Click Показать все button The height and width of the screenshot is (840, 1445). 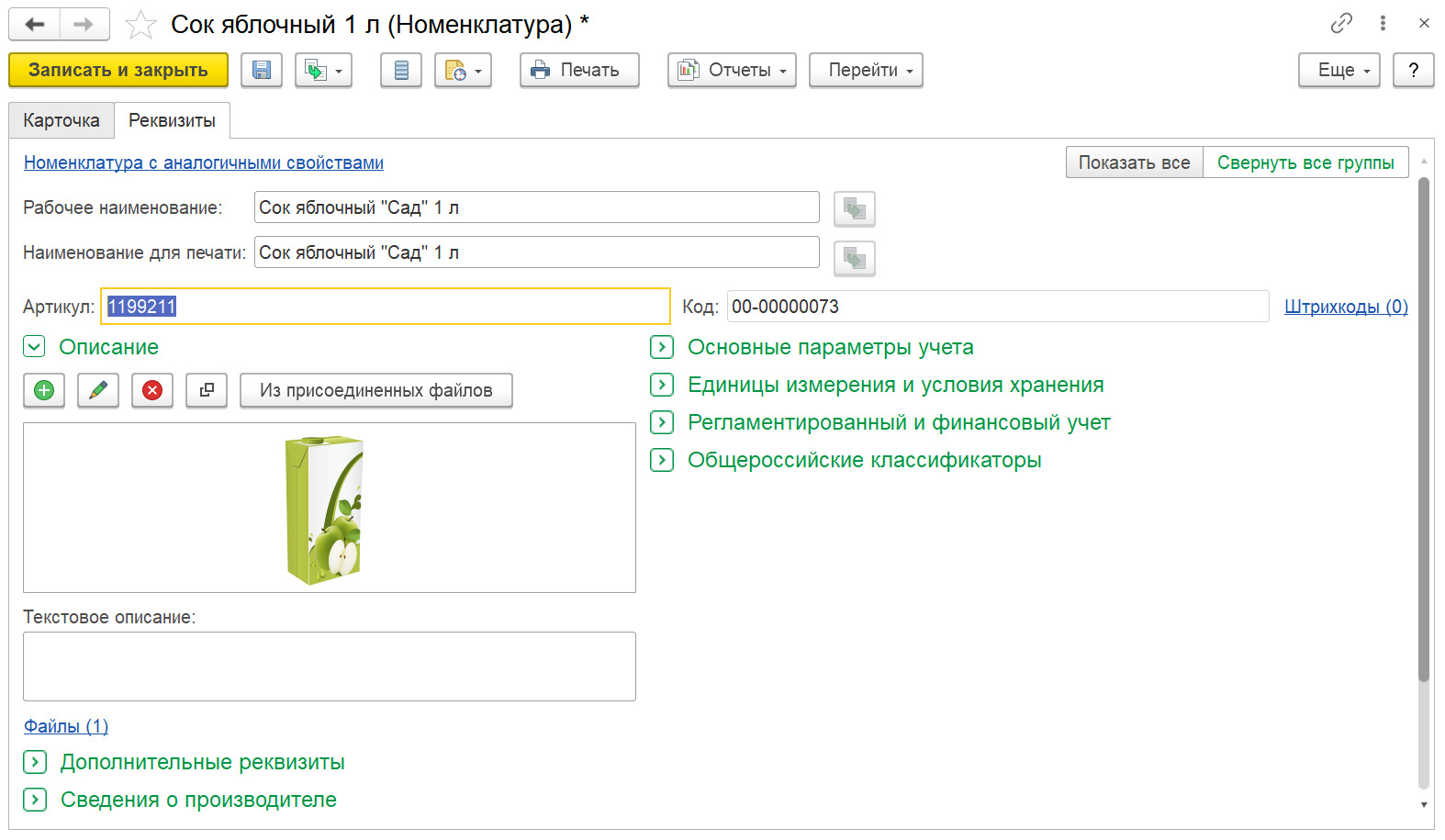click(1134, 162)
